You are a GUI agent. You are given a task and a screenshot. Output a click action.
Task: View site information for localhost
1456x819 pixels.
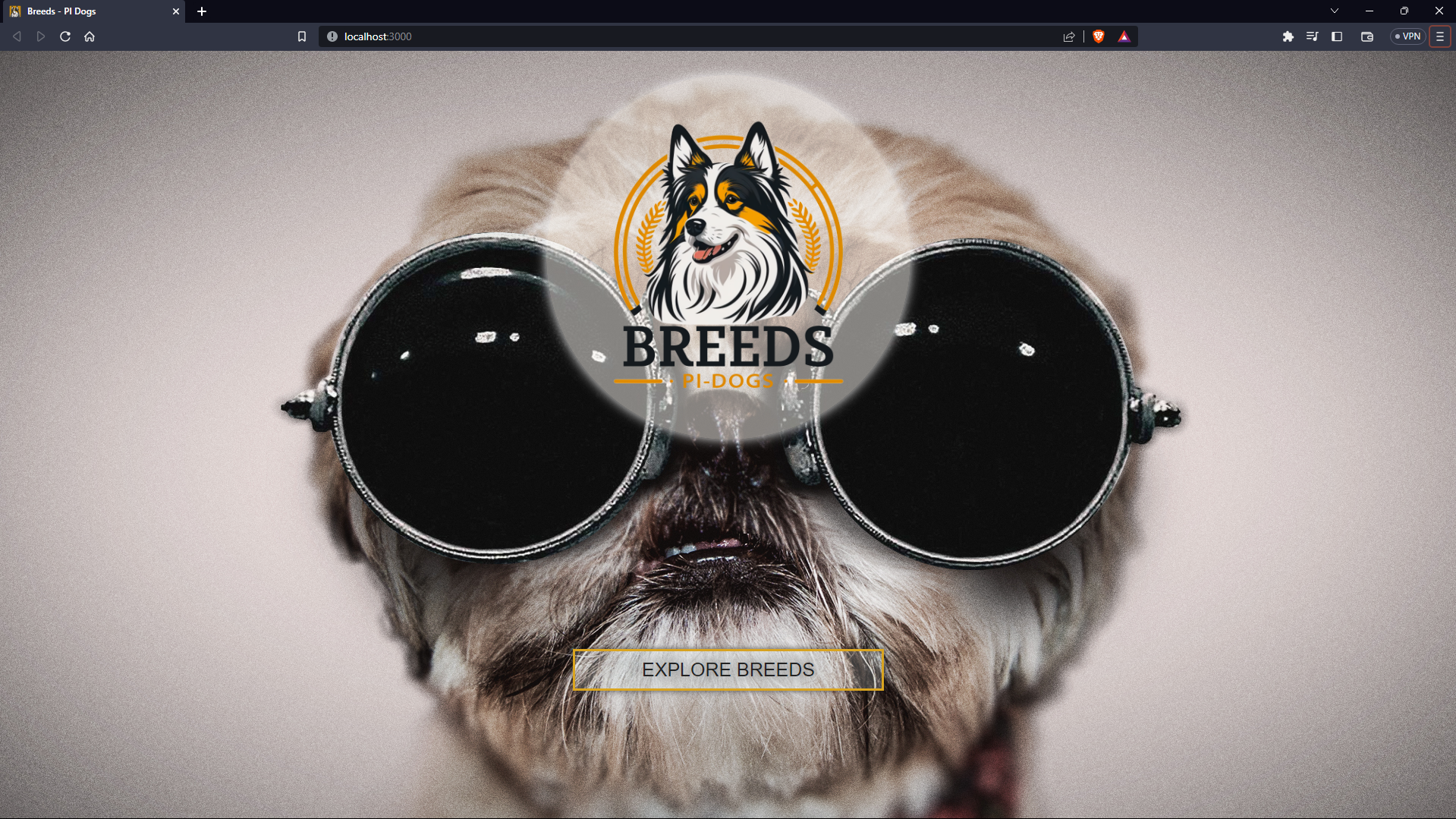click(x=332, y=36)
